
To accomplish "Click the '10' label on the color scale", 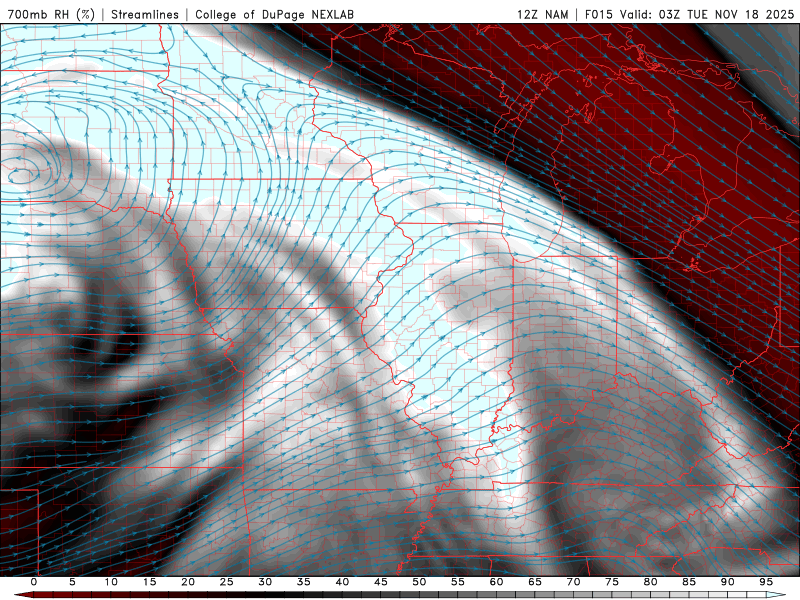I will [x=111, y=582].
